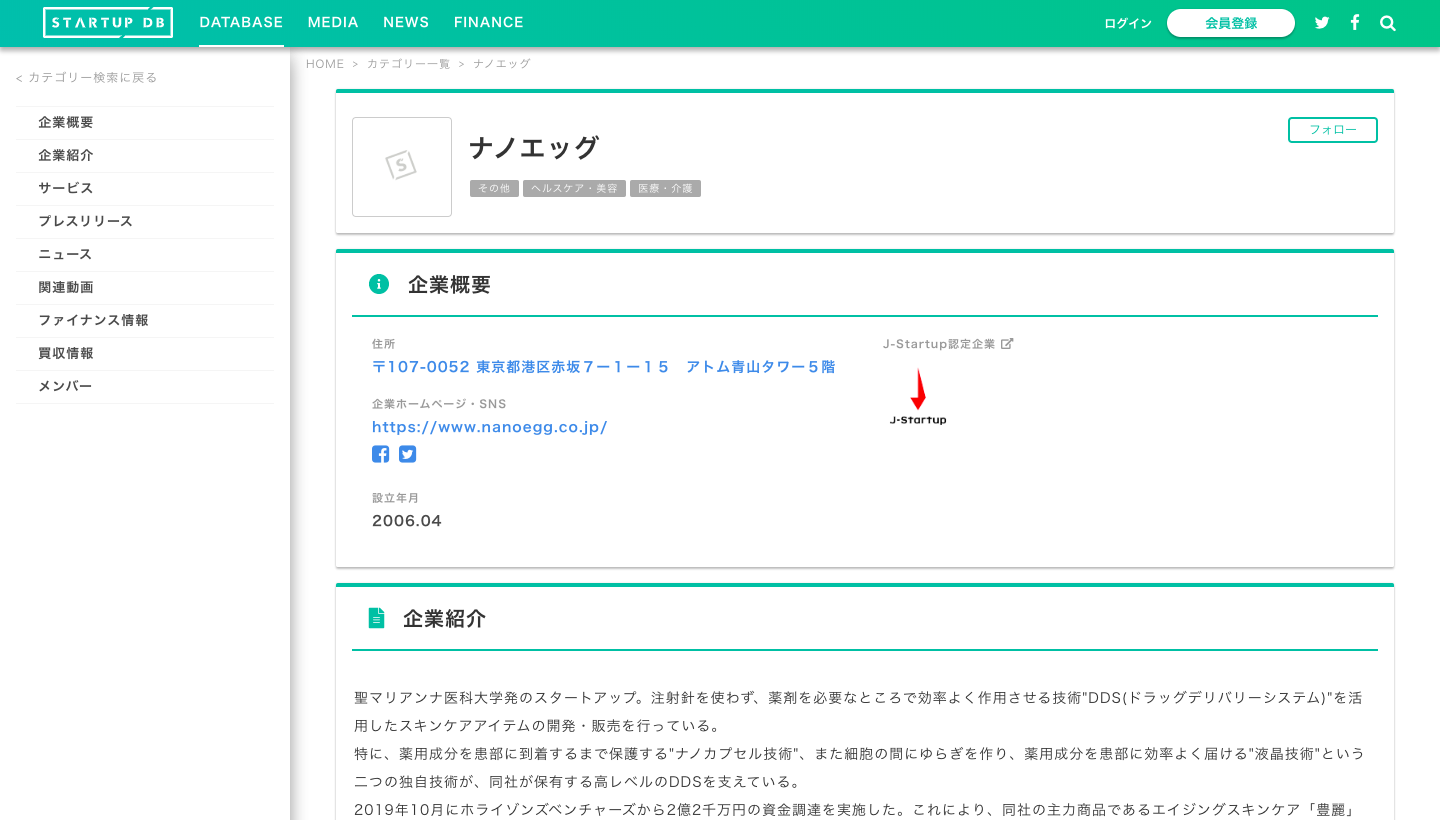Click J-Startup認定企業 label link
1440x820 pixels.
click(939, 344)
